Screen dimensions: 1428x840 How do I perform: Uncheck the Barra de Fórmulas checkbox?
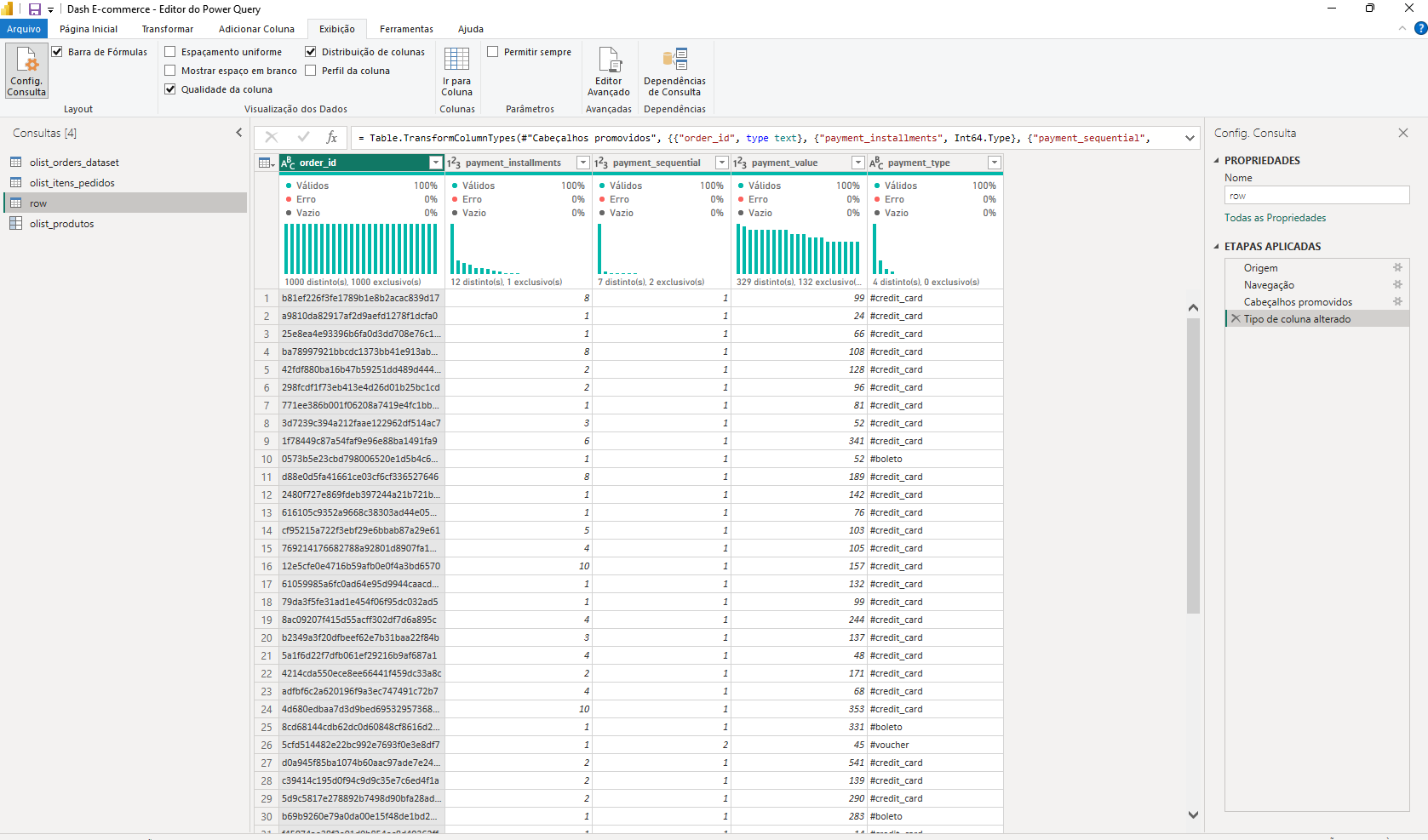pyautogui.click(x=57, y=52)
